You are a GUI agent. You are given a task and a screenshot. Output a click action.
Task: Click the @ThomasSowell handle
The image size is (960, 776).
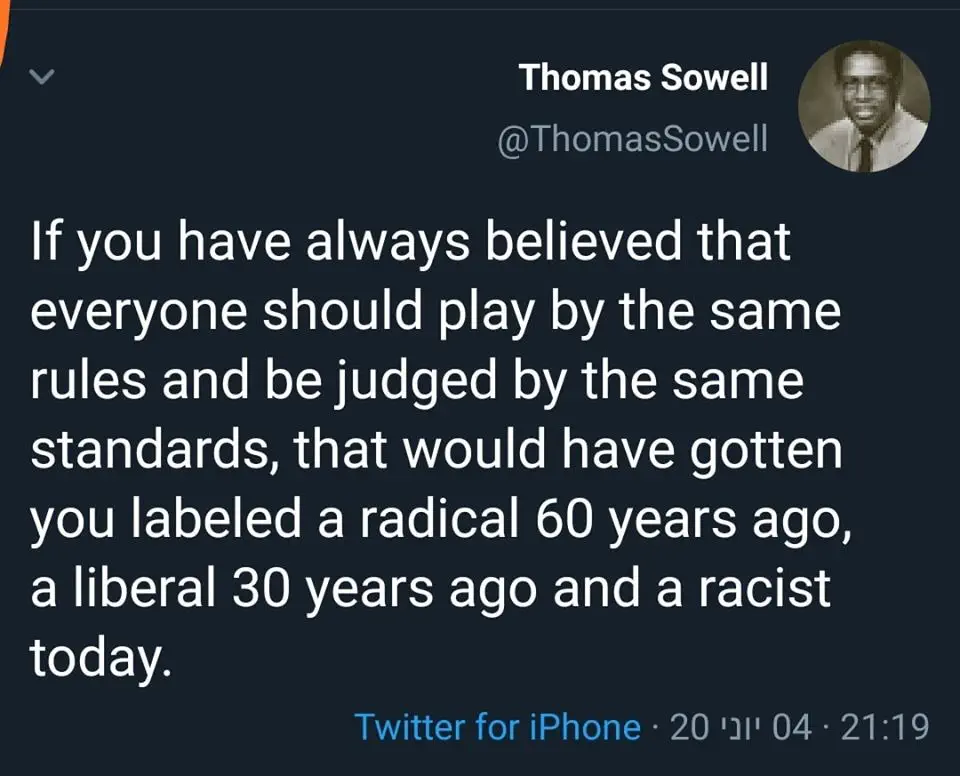pyautogui.click(x=632, y=138)
